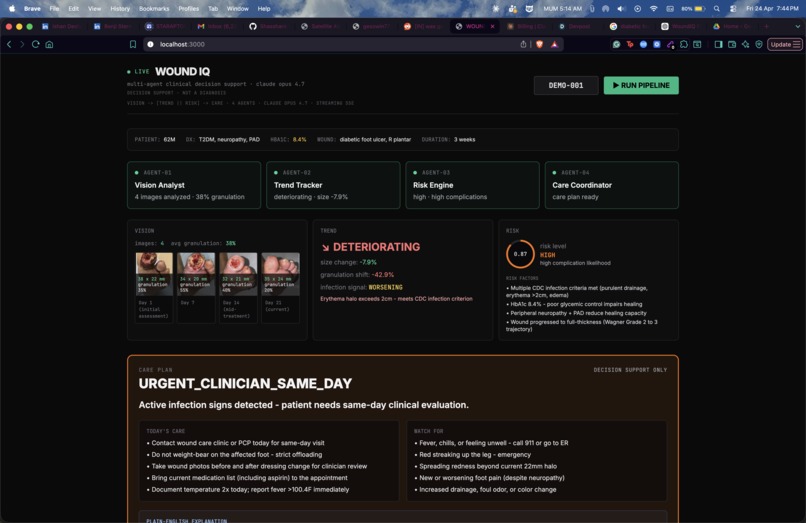The height and width of the screenshot is (523, 806).
Task: Click the Brave Rewards triangle icon
Action: [x=554, y=44]
